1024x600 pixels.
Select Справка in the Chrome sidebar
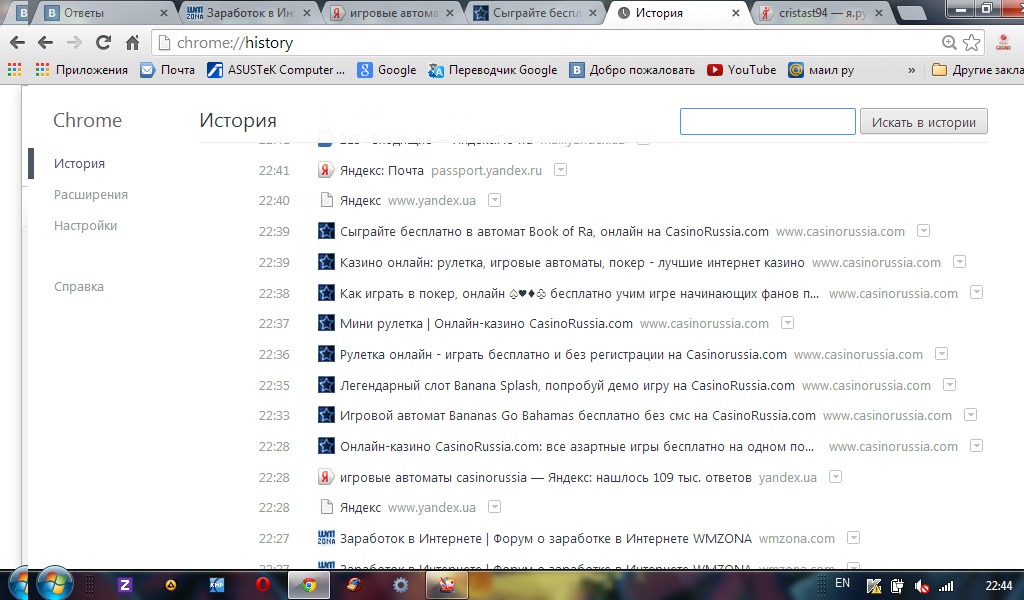(79, 287)
